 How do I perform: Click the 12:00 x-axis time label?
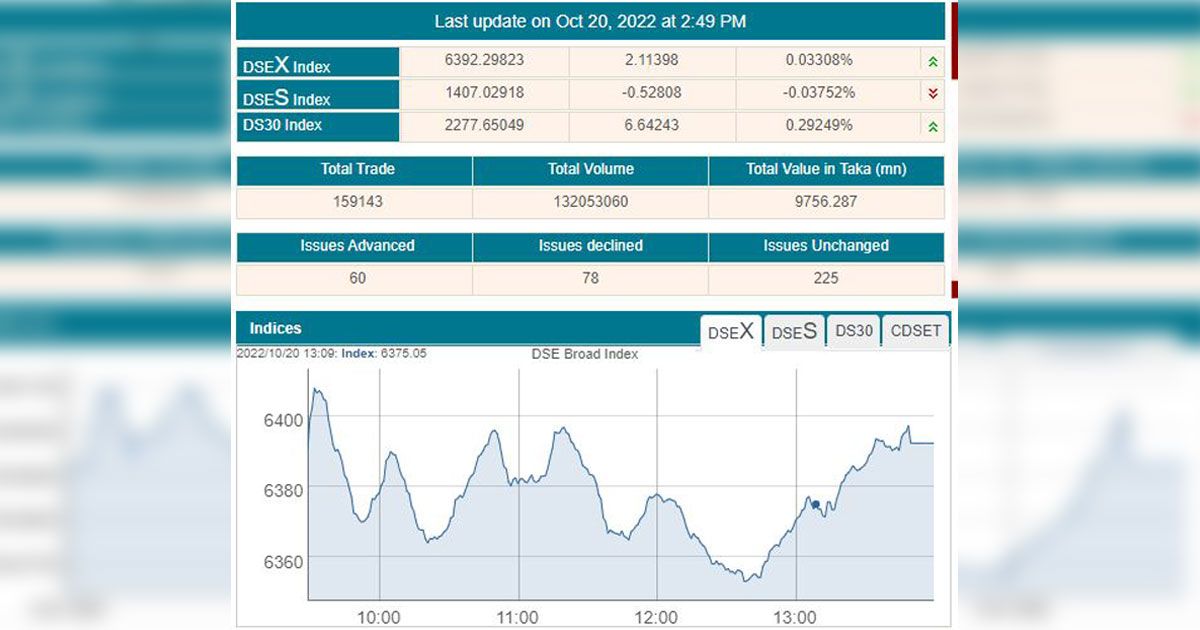coord(657,617)
